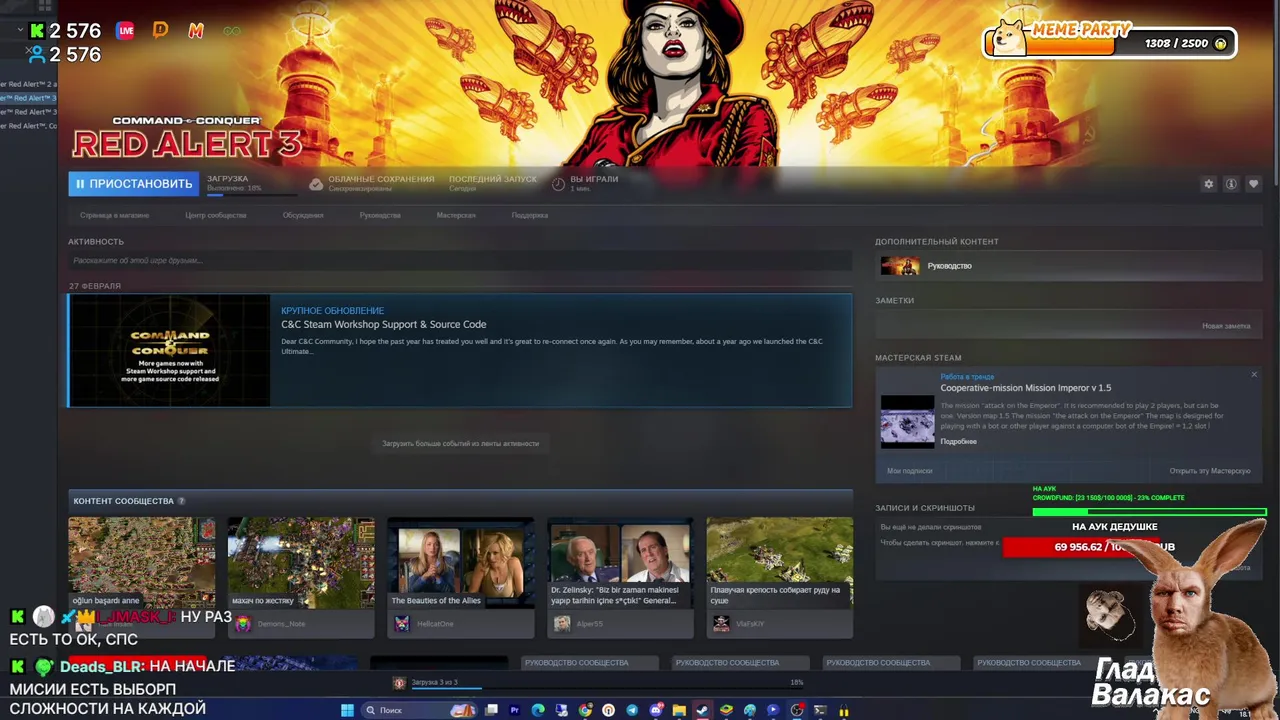Click HellcatOne author avatar

point(402,624)
